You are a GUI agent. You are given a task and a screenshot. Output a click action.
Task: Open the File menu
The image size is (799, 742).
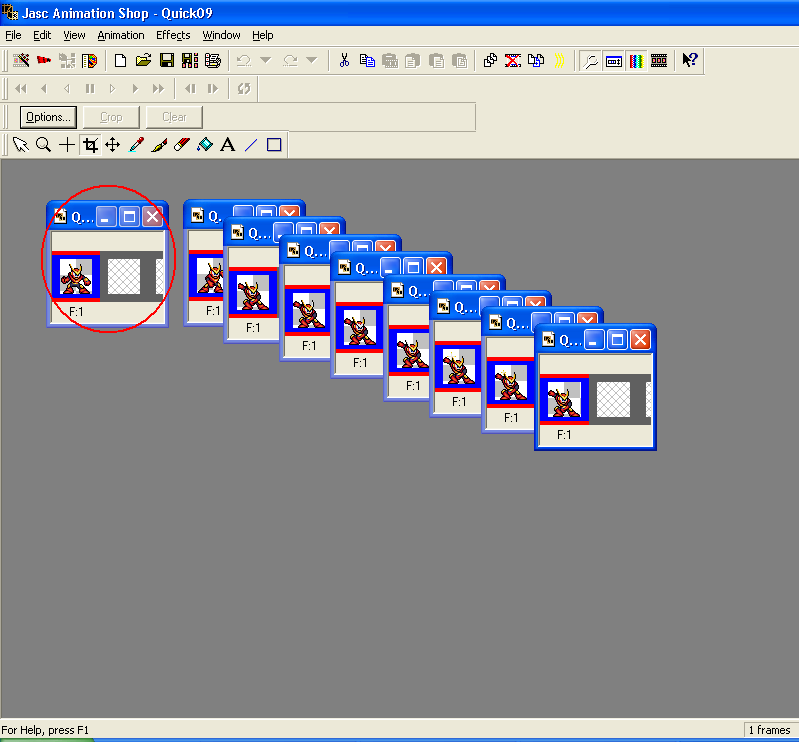[13, 35]
